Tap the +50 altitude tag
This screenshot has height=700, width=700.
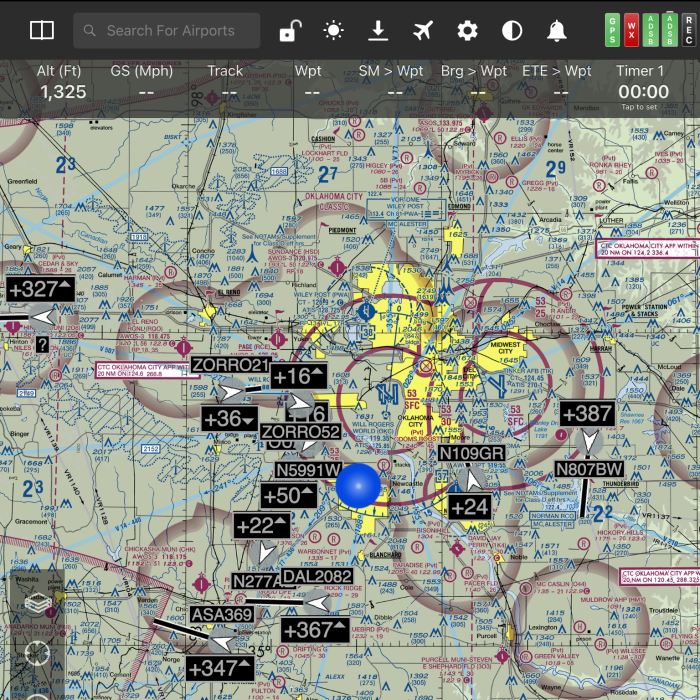288,496
